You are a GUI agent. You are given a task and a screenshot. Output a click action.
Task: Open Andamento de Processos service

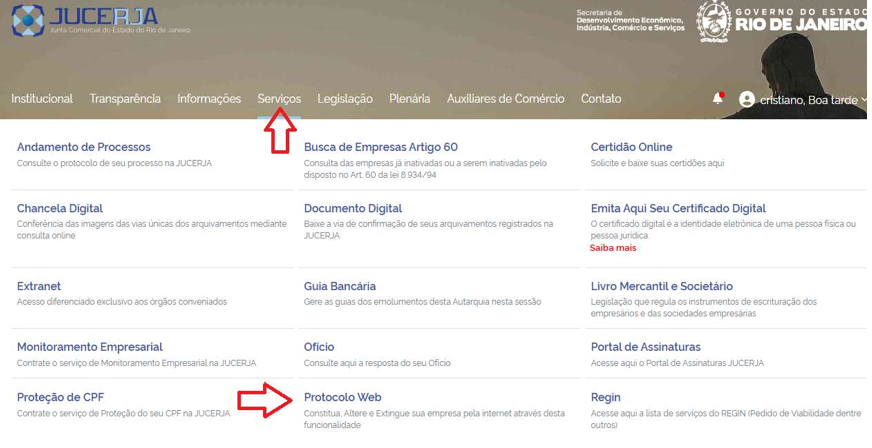[83, 147]
